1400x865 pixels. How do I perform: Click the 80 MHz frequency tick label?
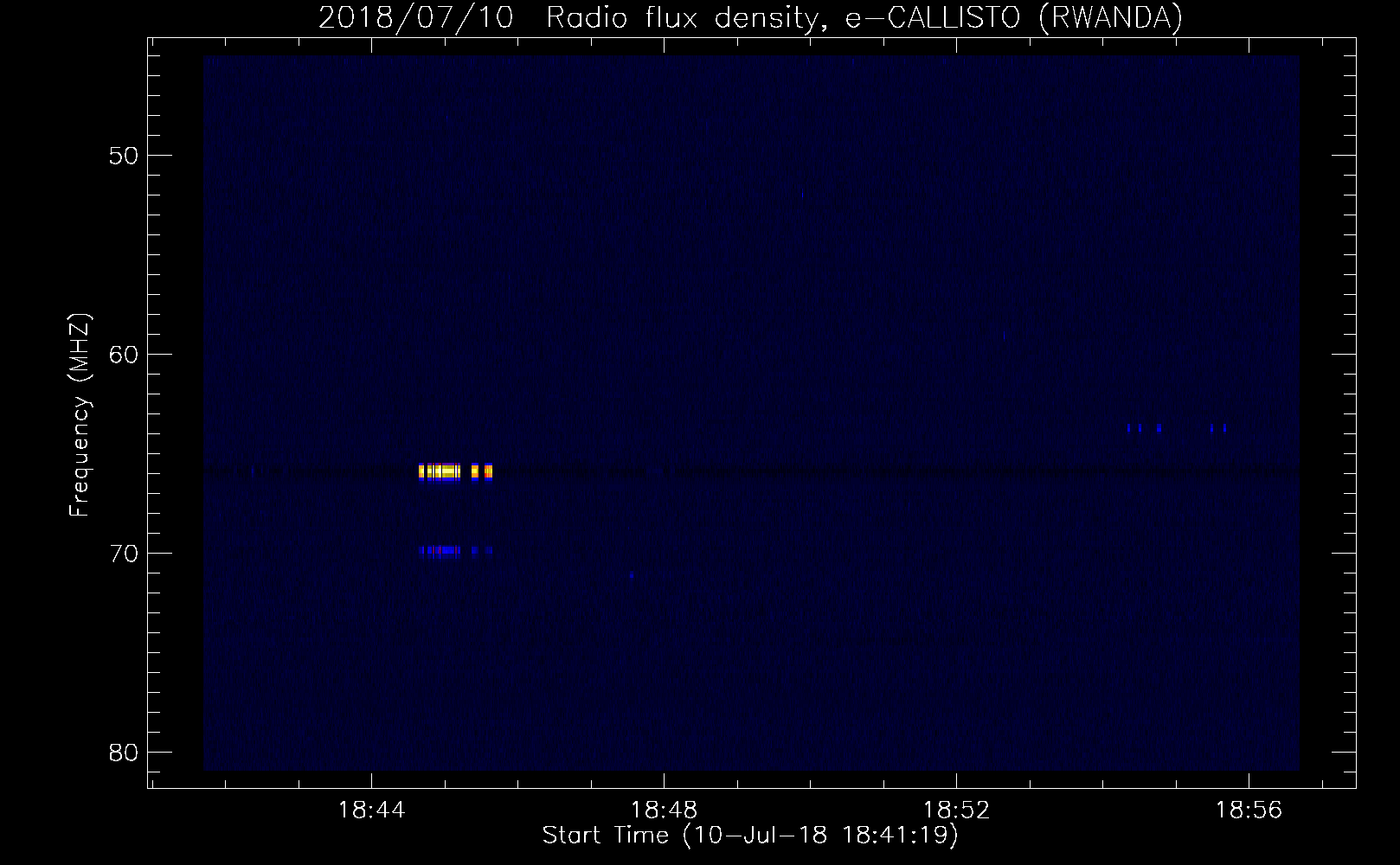(x=124, y=753)
